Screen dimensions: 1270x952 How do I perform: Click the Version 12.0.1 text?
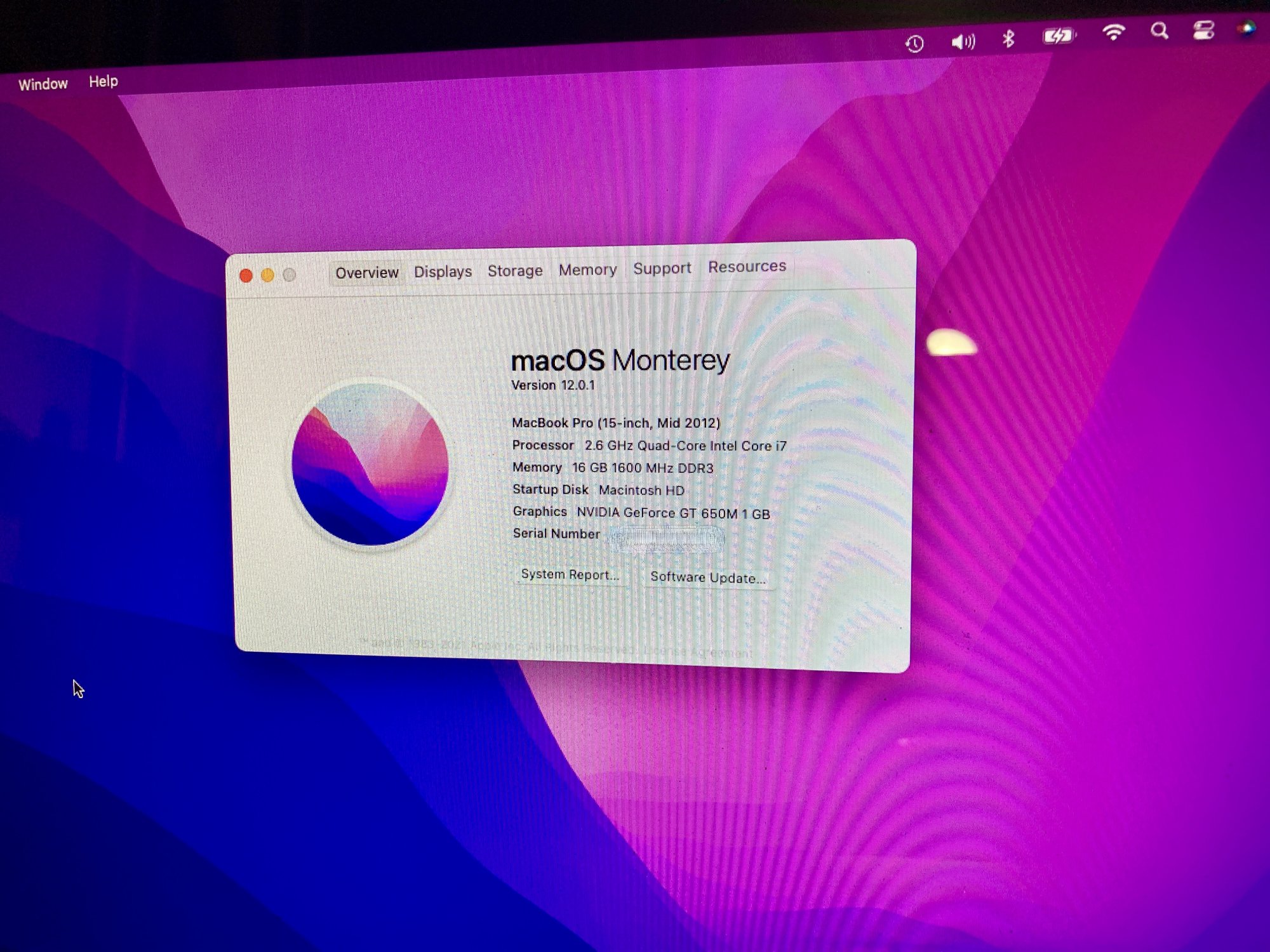[553, 385]
